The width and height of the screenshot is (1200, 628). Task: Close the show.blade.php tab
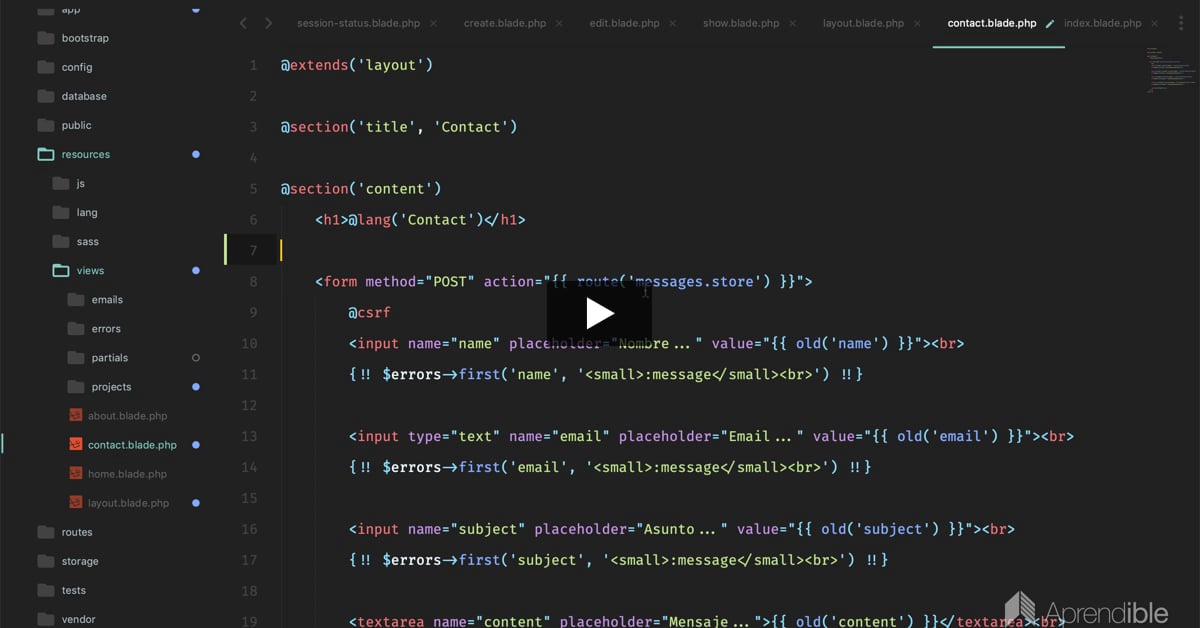[791, 23]
